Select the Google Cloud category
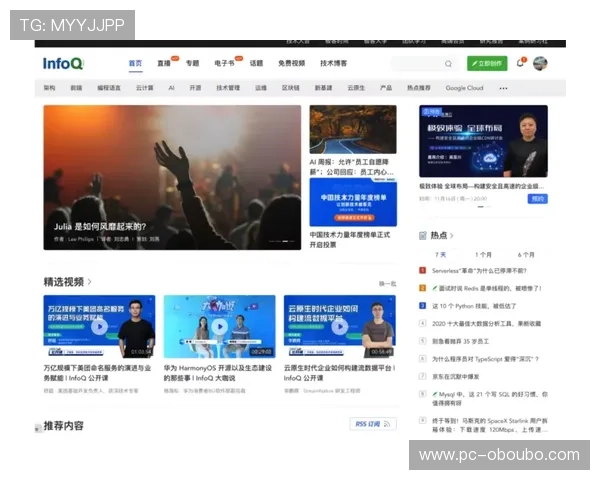This screenshot has height=480, width=600. click(464, 88)
